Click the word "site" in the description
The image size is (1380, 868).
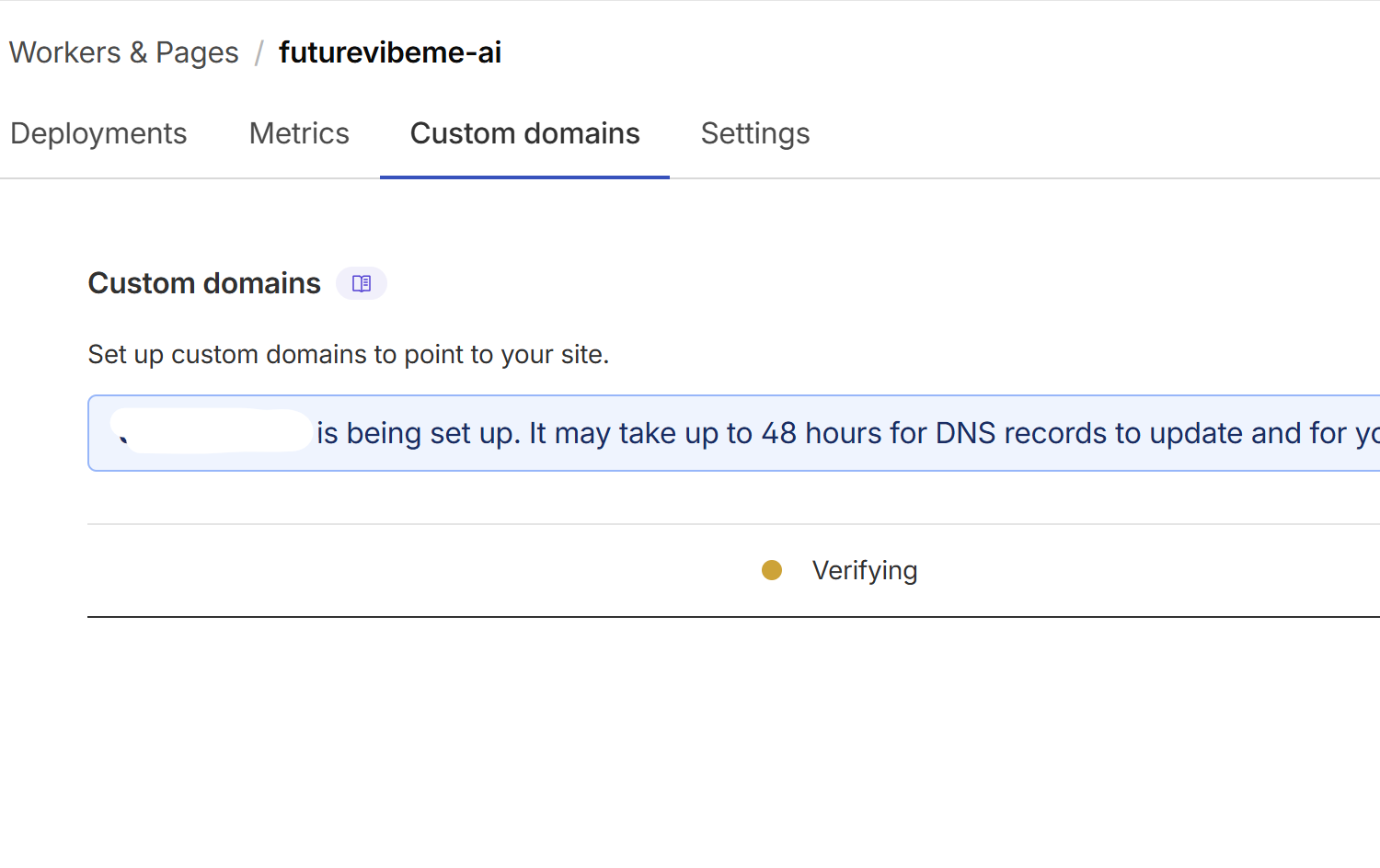coord(585,355)
